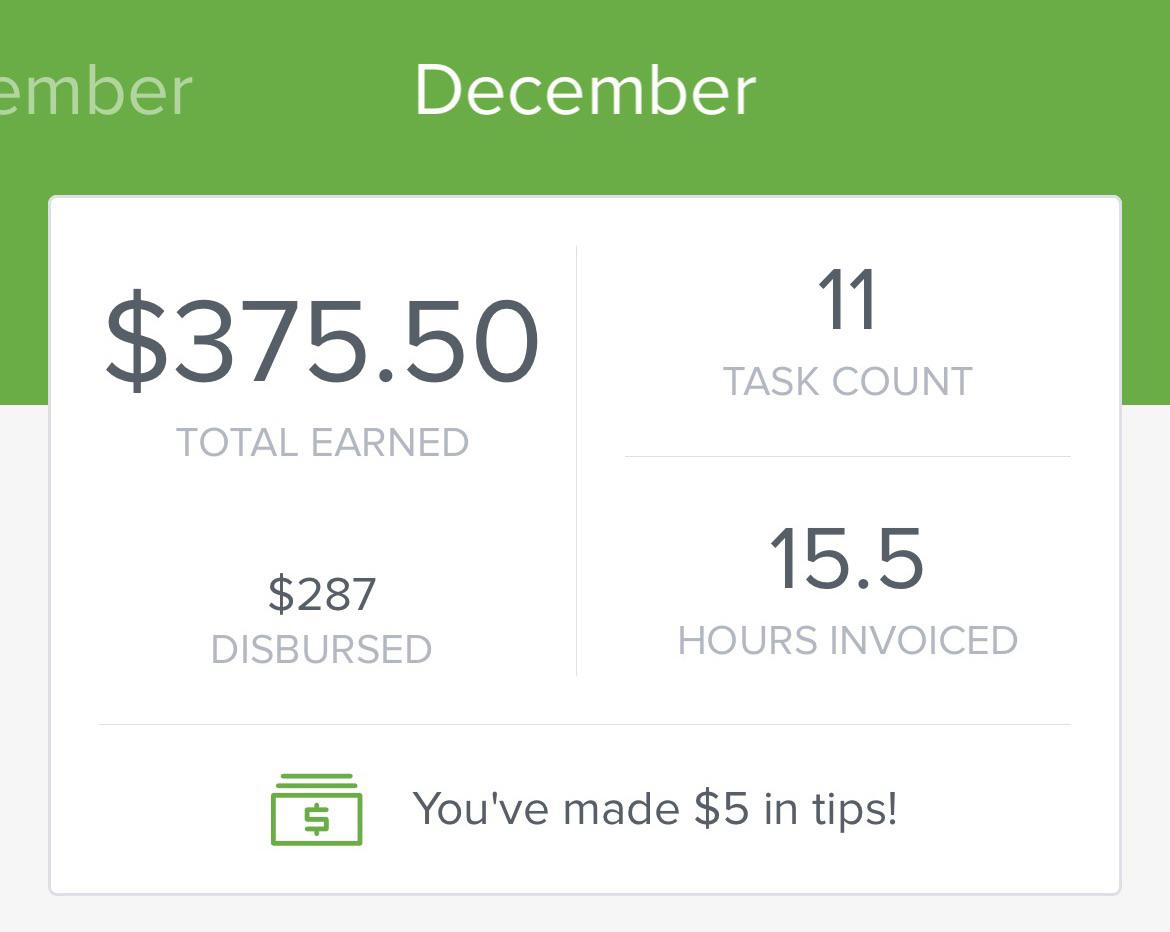Tap the HOURS INVOICED label
This screenshot has height=932, width=1170.
point(847,641)
